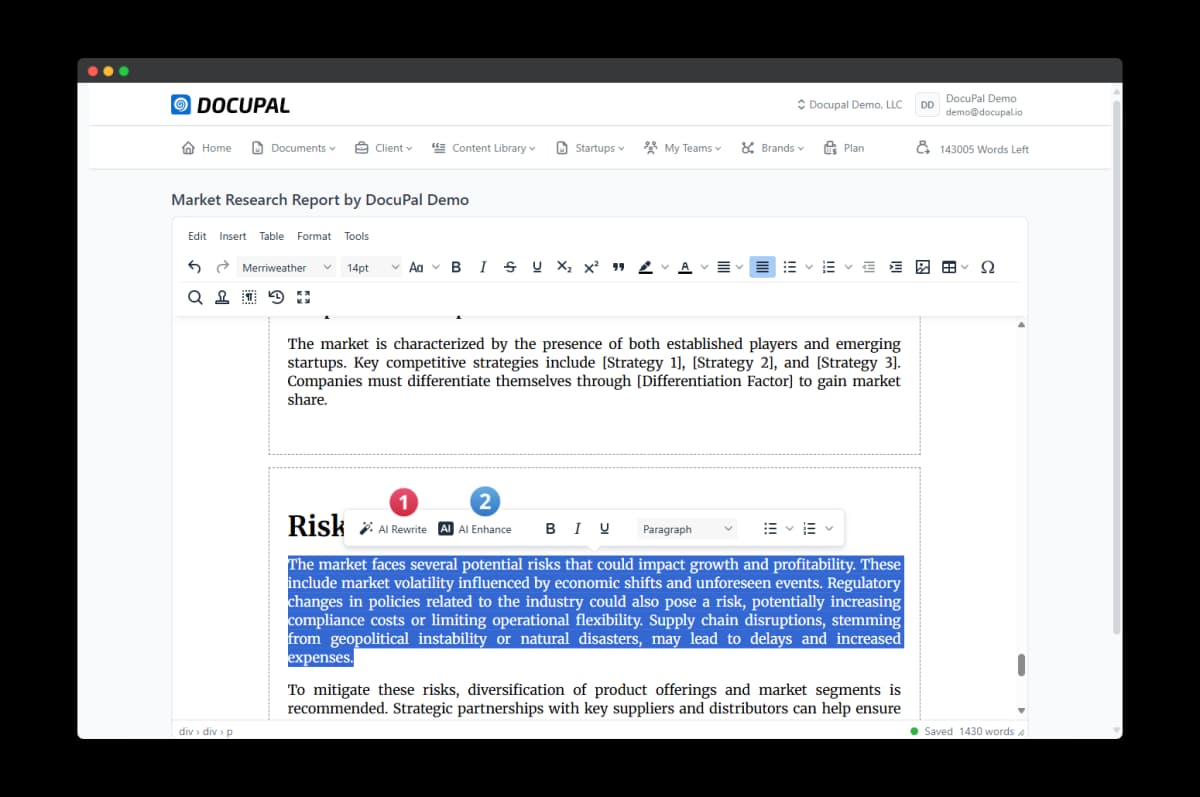This screenshot has height=797, width=1200.
Task: Open the find and replace magnifier icon
Action: [x=195, y=297]
